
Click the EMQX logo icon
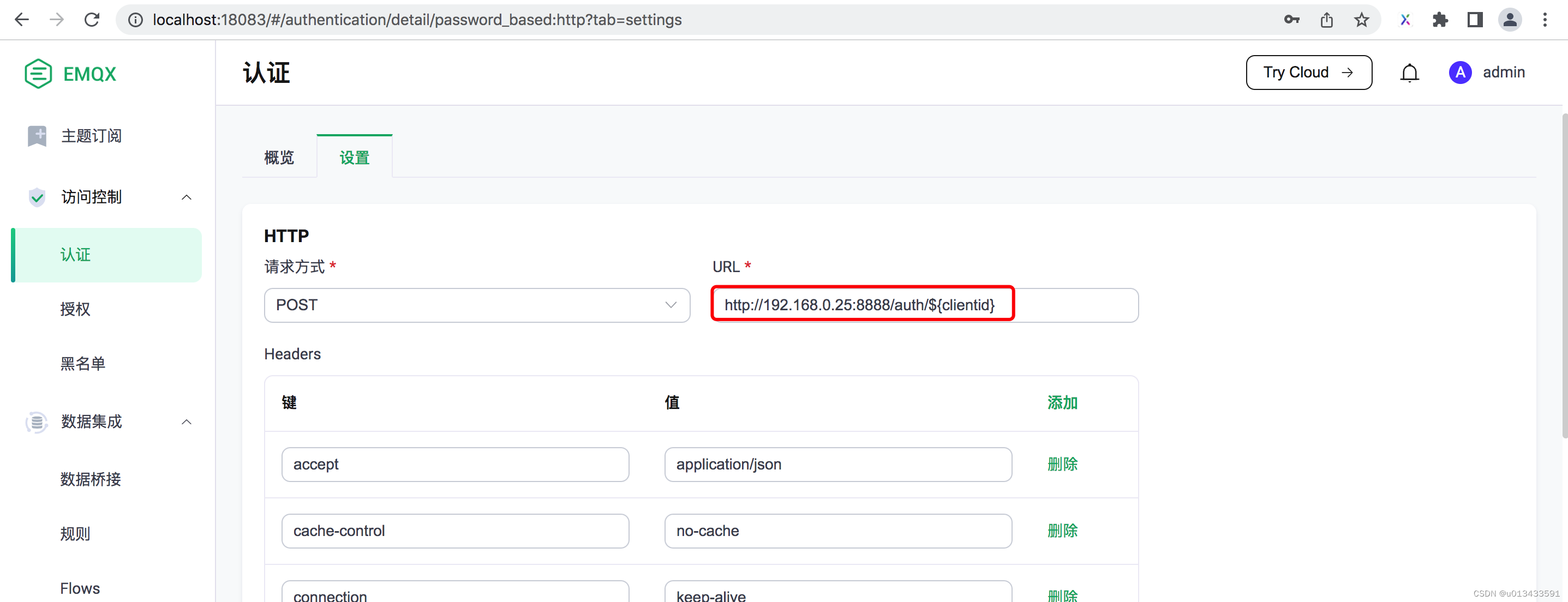click(x=38, y=74)
